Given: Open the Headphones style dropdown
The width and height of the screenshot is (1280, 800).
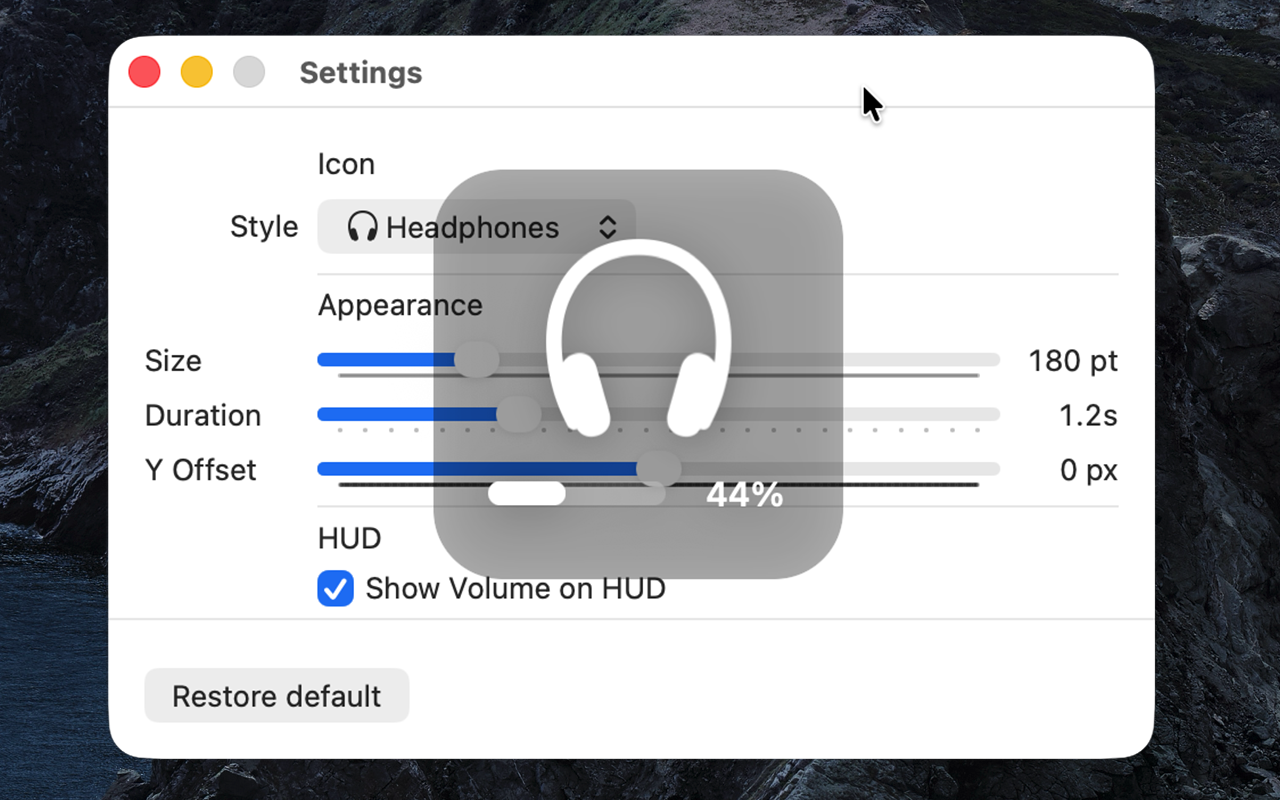Looking at the screenshot, I should pyautogui.click(x=476, y=227).
